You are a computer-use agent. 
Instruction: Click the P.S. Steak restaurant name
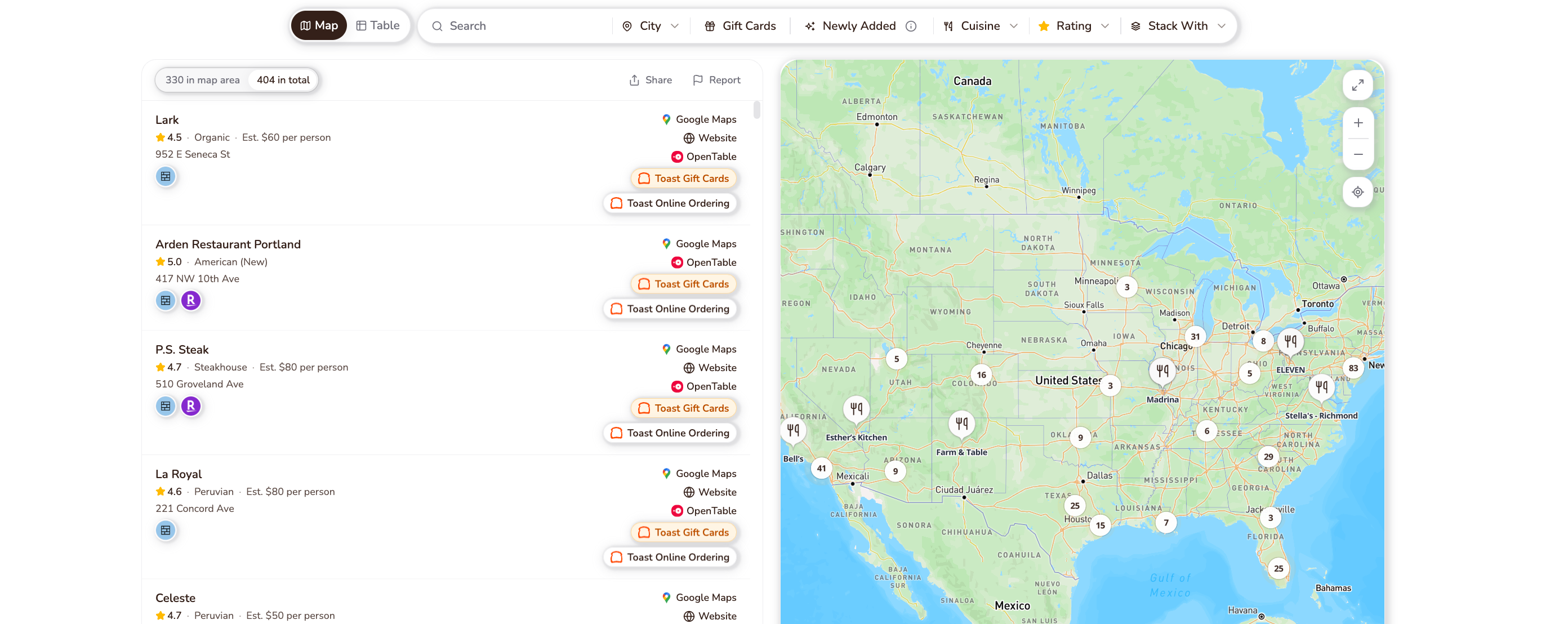(182, 349)
